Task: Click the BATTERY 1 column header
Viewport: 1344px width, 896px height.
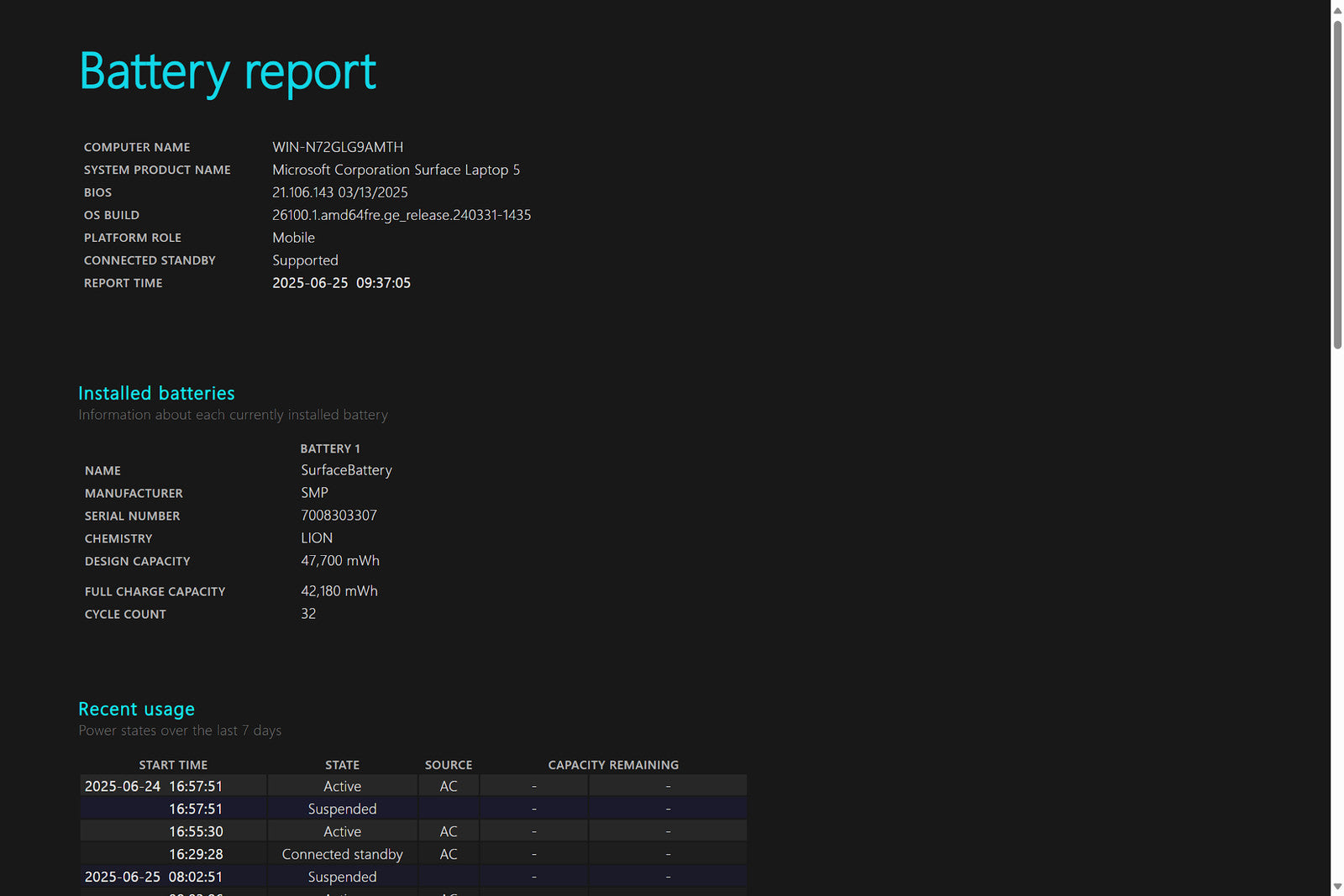Action: click(330, 448)
